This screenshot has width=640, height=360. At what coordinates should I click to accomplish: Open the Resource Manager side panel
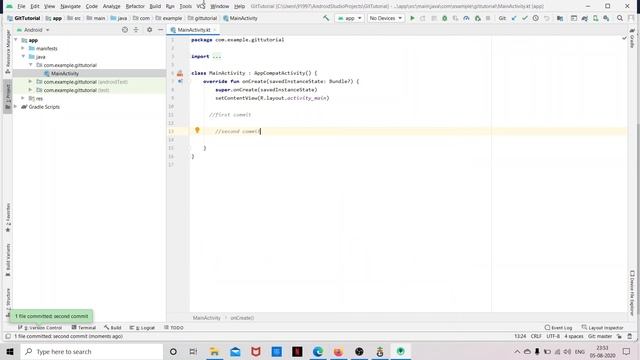point(8,51)
